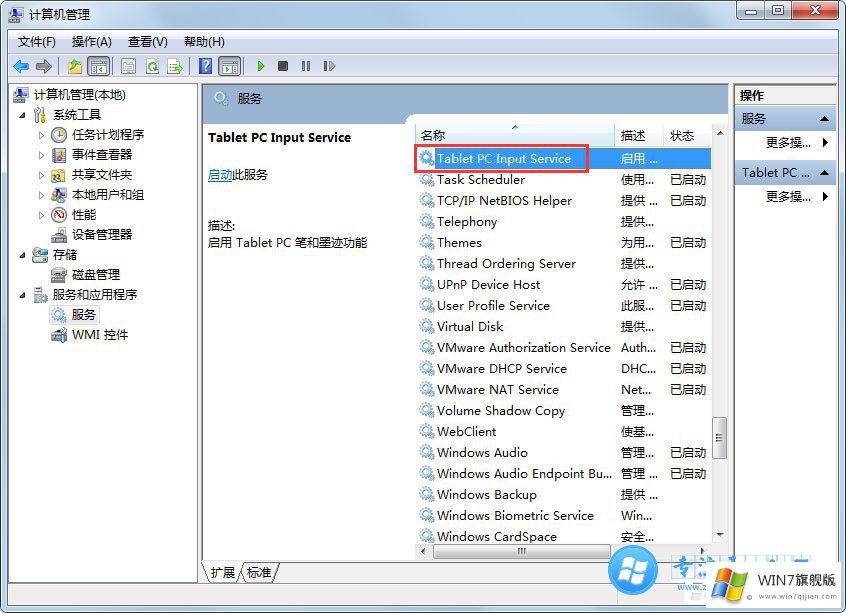Click the blue Help question-mark icon
This screenshot has height=613, width=846.
[x=206, y=66]
